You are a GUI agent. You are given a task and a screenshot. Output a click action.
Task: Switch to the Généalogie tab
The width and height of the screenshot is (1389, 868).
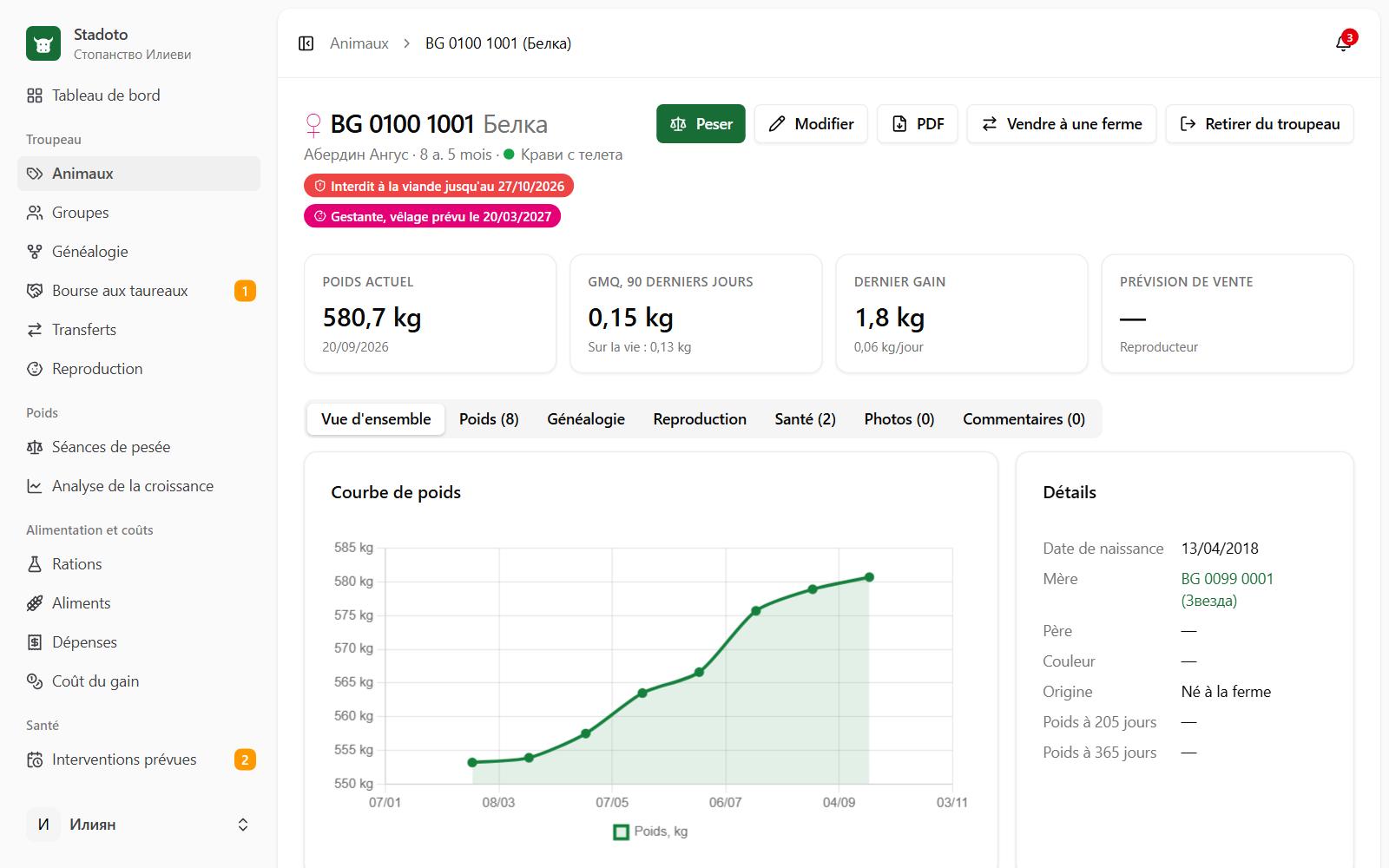pyautogui.click(x=586, y=419)
